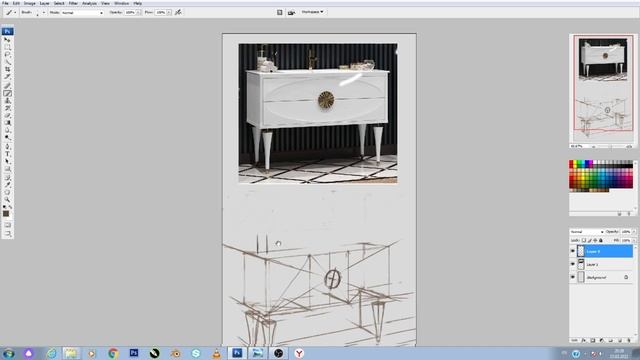Open the Brush preset picker dropdown
This screenshot has height=360, width=640.
click(x=44, y=13)
